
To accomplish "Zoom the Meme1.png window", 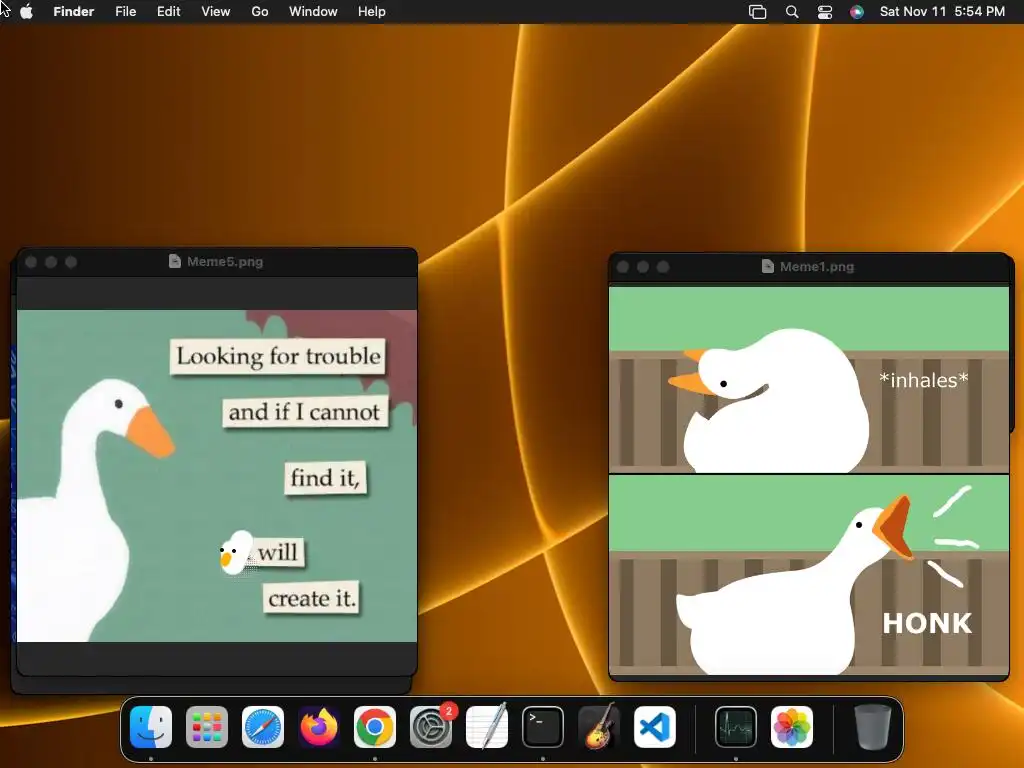I will [664, 267].
